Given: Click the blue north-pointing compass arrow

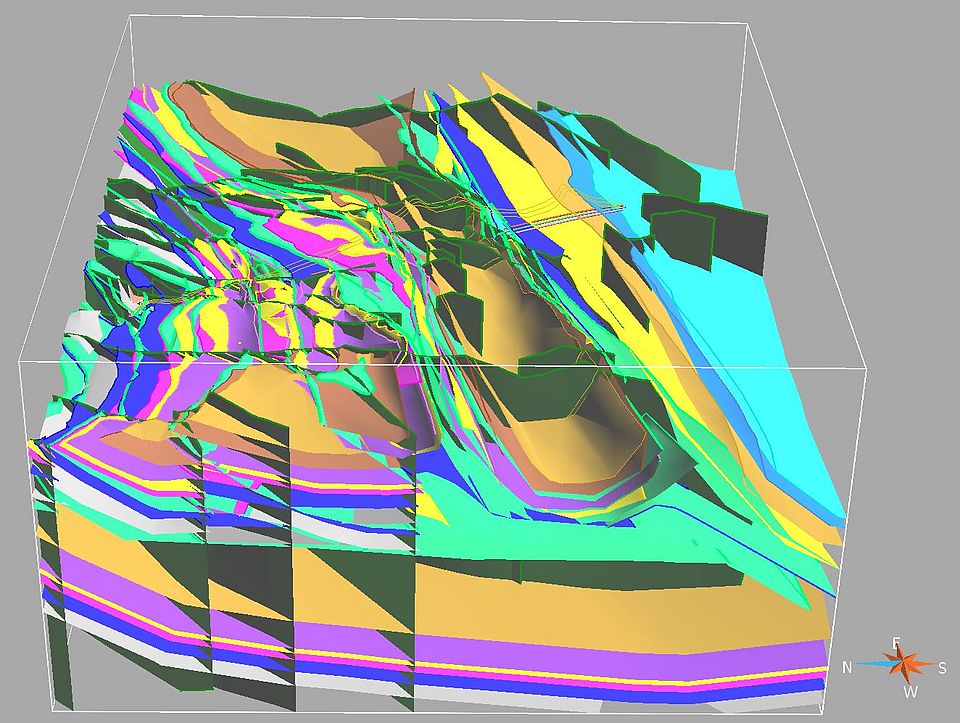Looking at the screenshot, I should pyautogui.click(x=875, y=665).
